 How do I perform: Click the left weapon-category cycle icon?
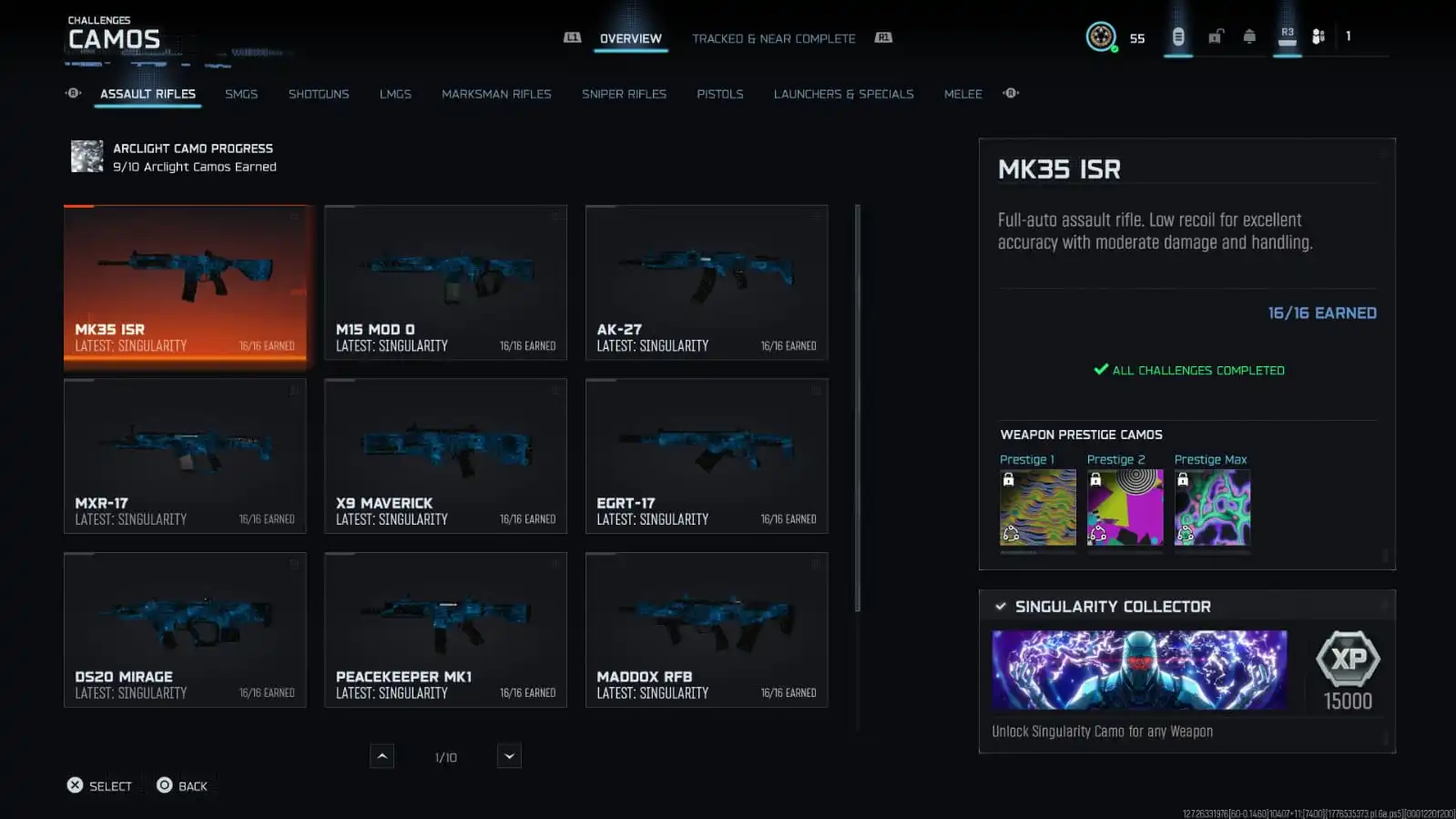coord(74,93)
